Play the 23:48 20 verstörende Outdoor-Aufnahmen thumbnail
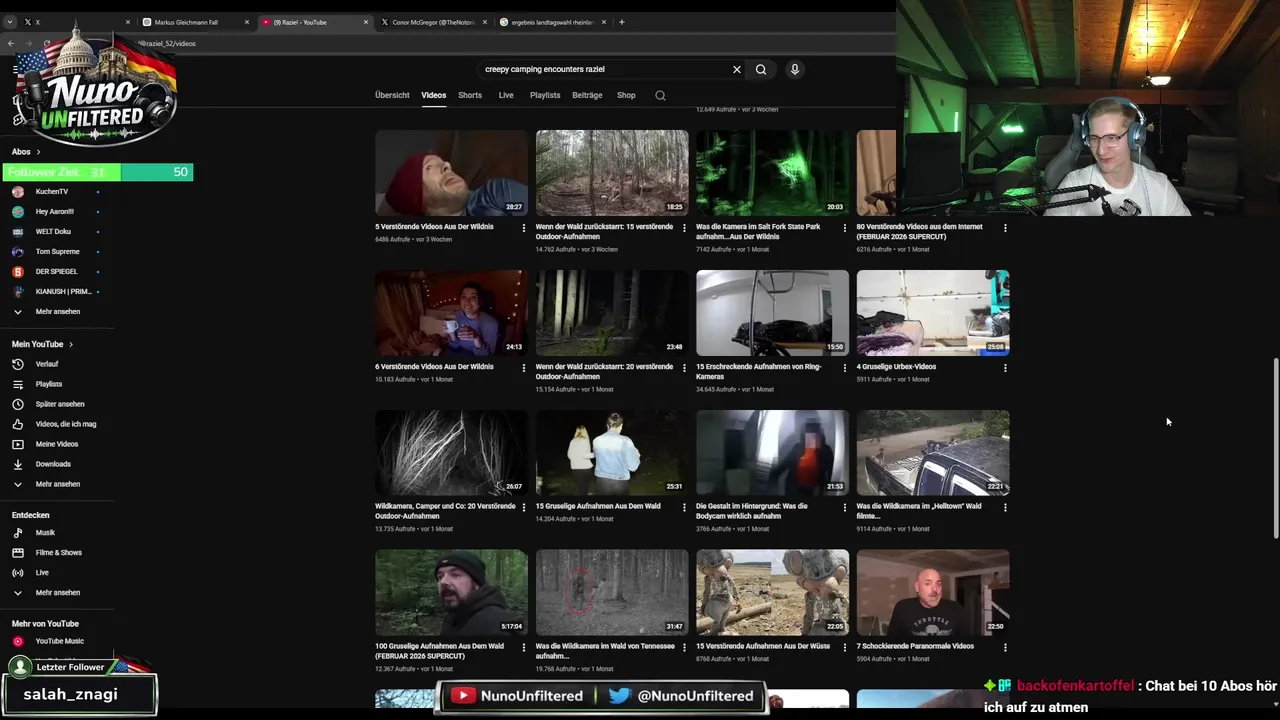The width and height of the screenshot is (1280, 720). click(612, 312)
